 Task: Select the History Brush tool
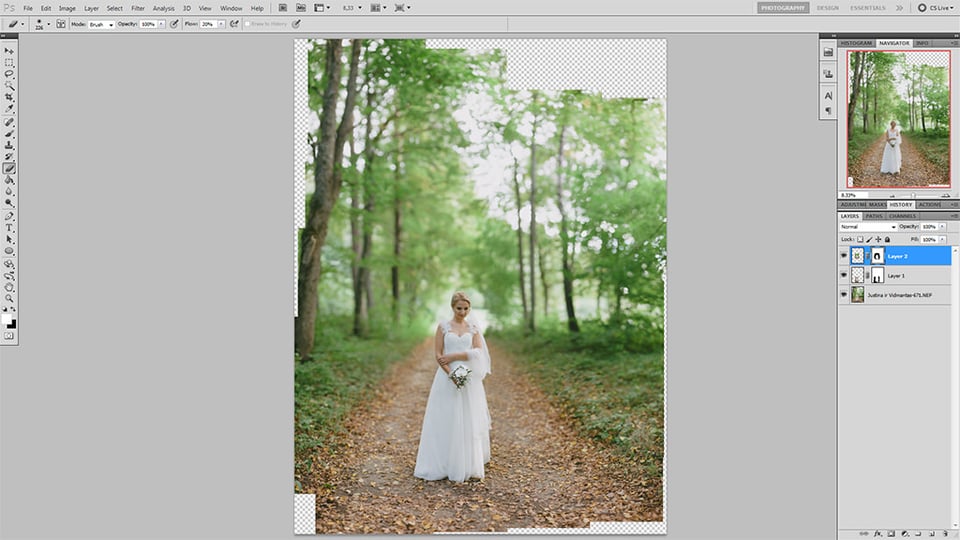tap(9, 157)
